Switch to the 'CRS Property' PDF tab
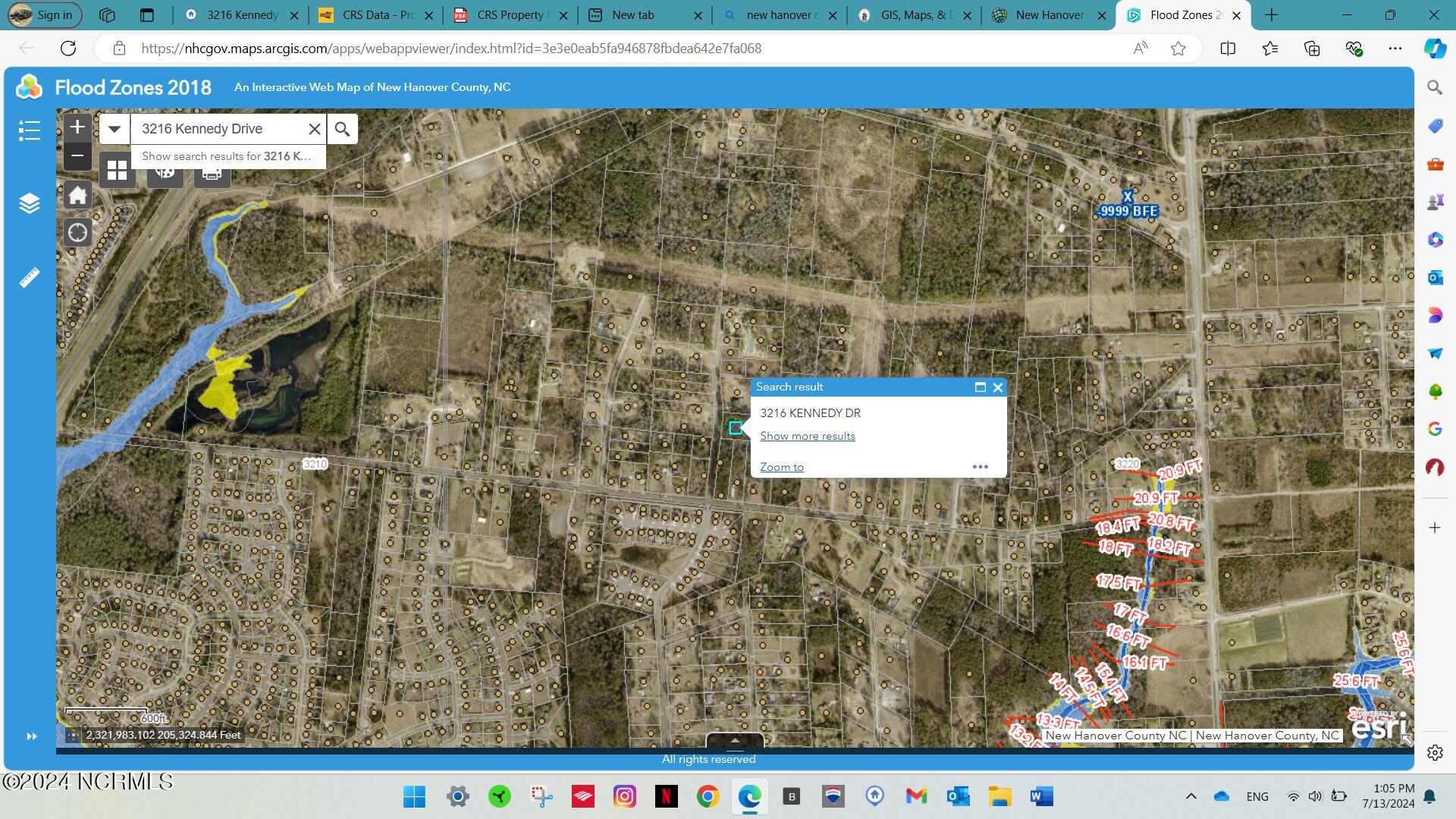 (510, 15)
